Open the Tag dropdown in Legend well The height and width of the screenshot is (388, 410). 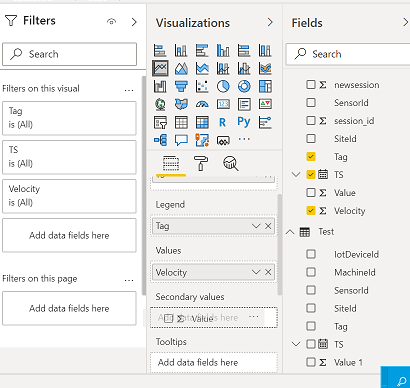(256, 226)
